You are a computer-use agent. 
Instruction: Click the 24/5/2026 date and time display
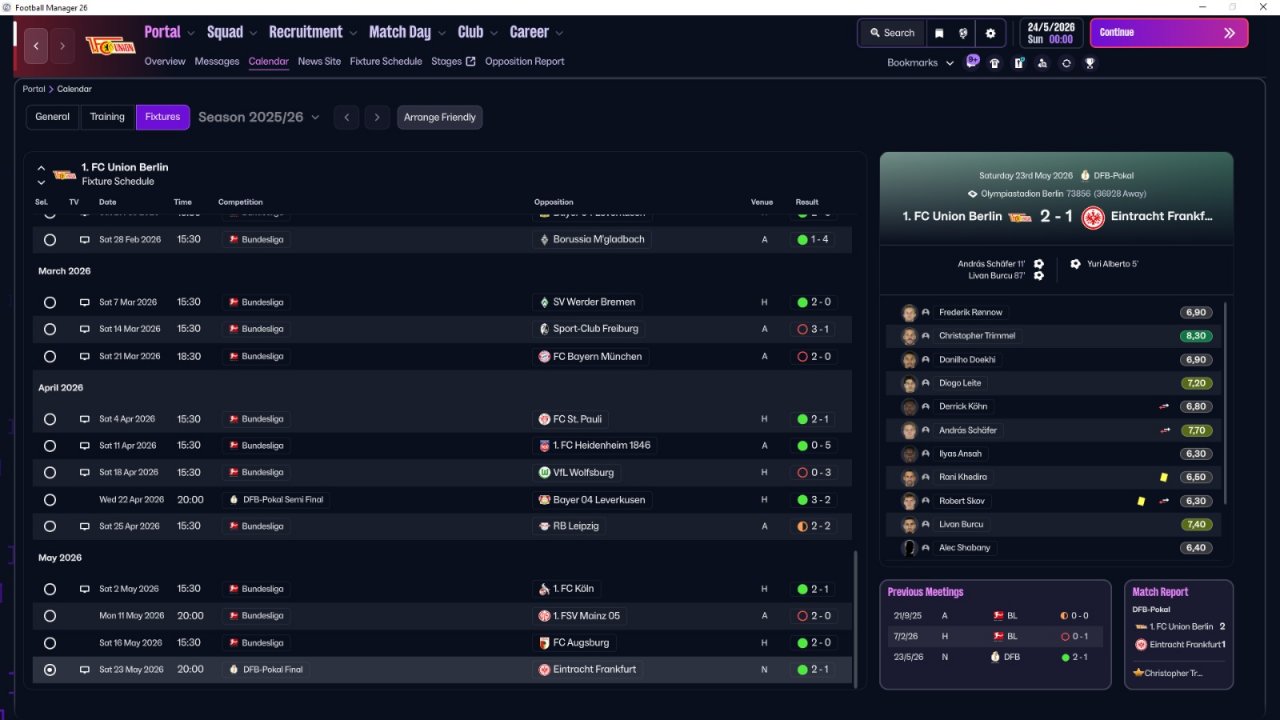point(1051,33)
